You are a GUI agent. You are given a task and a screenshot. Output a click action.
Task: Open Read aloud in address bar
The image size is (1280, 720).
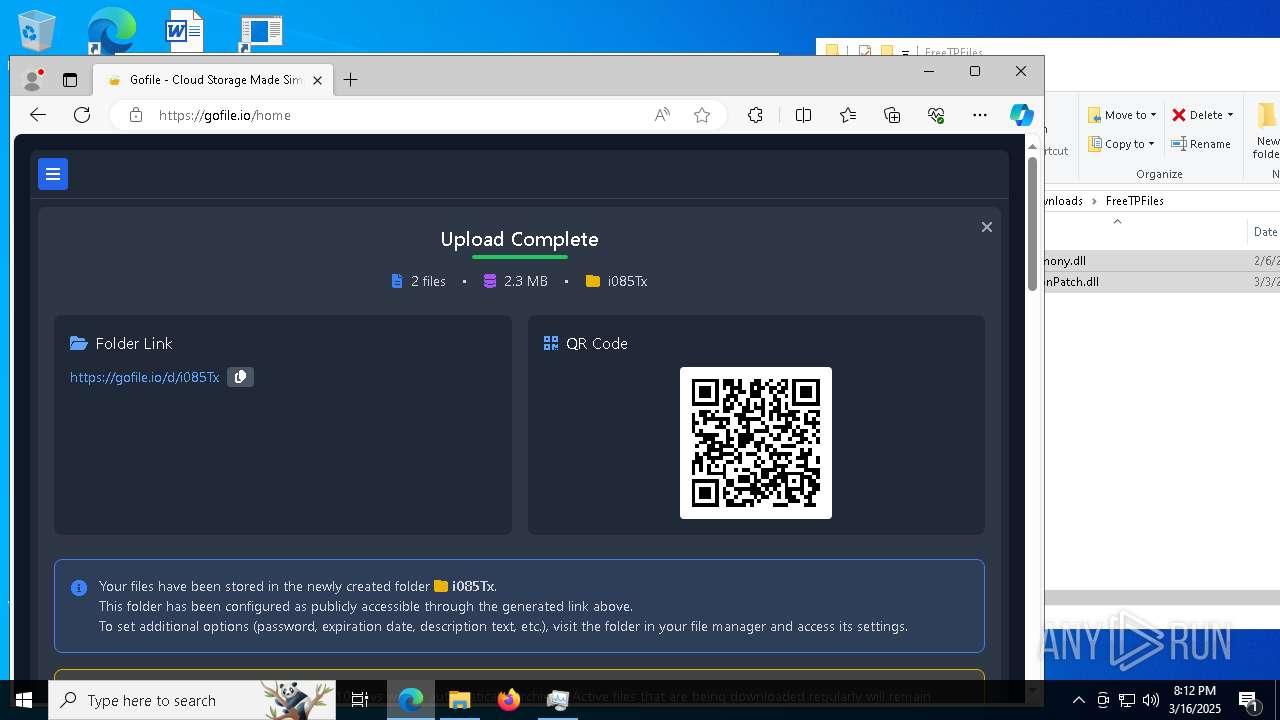(662, 115)
